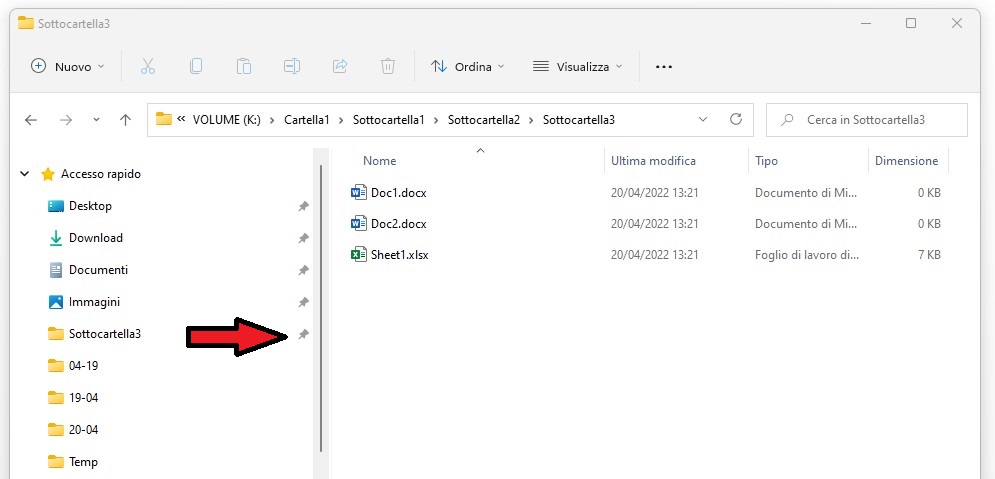This screenshot has width=995, height=479.
Task: Click the Paste clipboard icon
Action: (x=244, y=66)
